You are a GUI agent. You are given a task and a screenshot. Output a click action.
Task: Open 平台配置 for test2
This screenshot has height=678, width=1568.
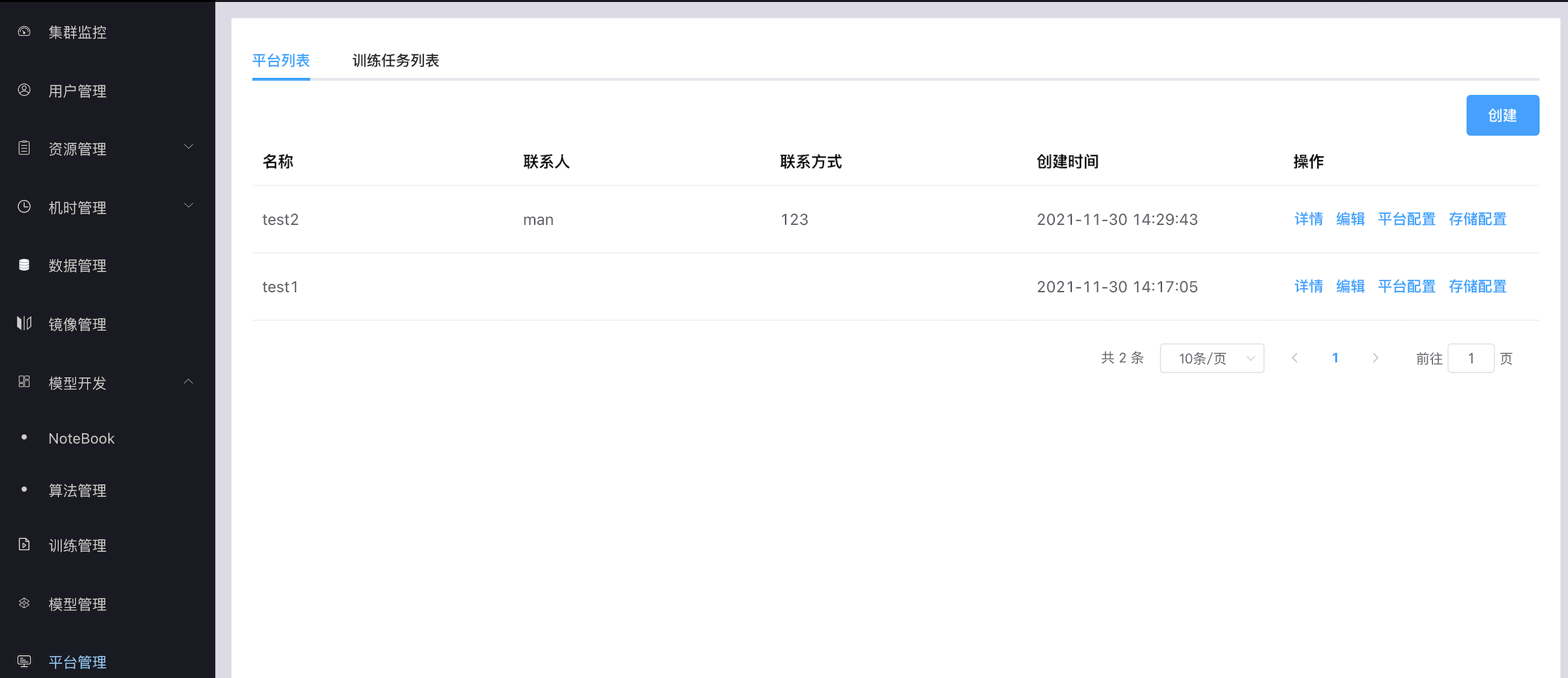pyautogui.click(x=1407, y=219)
